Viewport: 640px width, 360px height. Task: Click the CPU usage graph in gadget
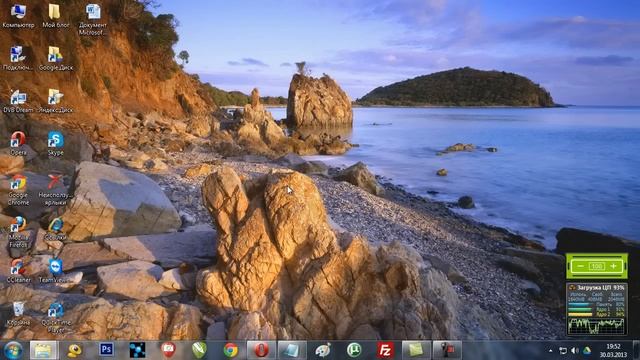[597, 326]
